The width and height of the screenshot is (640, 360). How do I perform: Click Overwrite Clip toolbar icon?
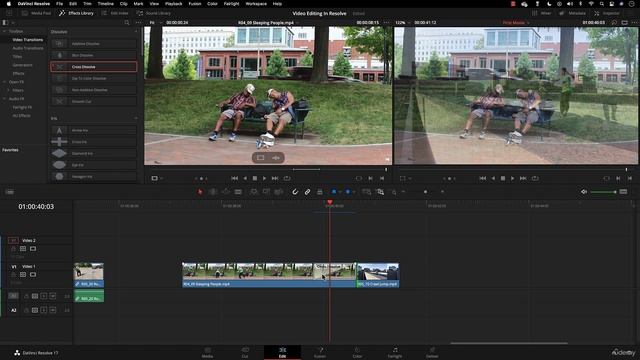point(266,192)
